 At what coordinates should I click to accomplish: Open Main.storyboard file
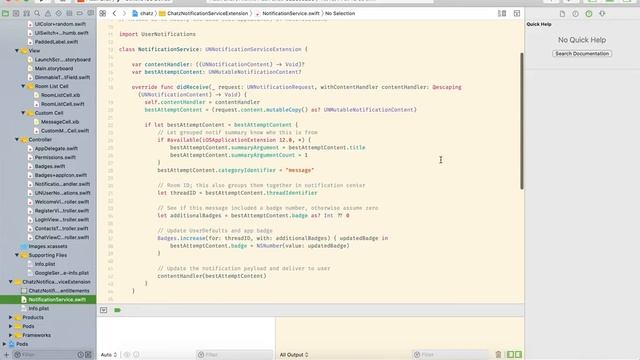(x=53, y=69)
